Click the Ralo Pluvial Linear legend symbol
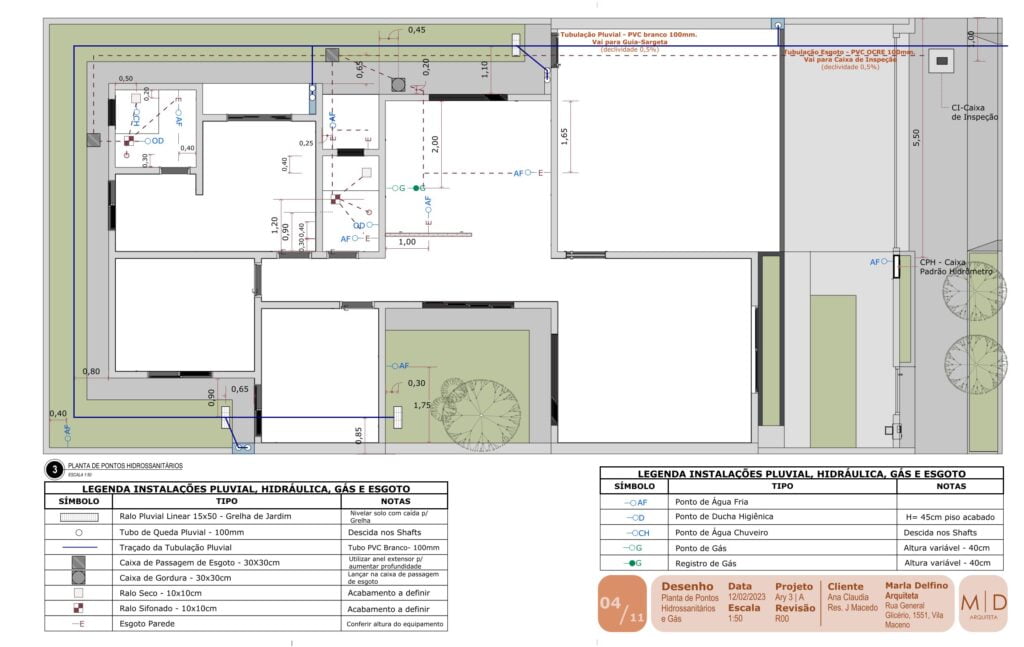The height and width of the screenshot is (647, 1024). (78, 517)
